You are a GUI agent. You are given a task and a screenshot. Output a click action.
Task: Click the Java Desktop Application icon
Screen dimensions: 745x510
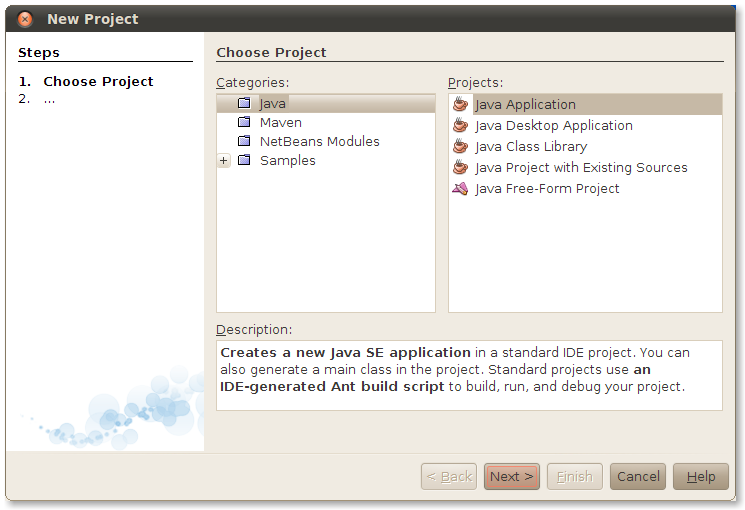pos(460,125)
